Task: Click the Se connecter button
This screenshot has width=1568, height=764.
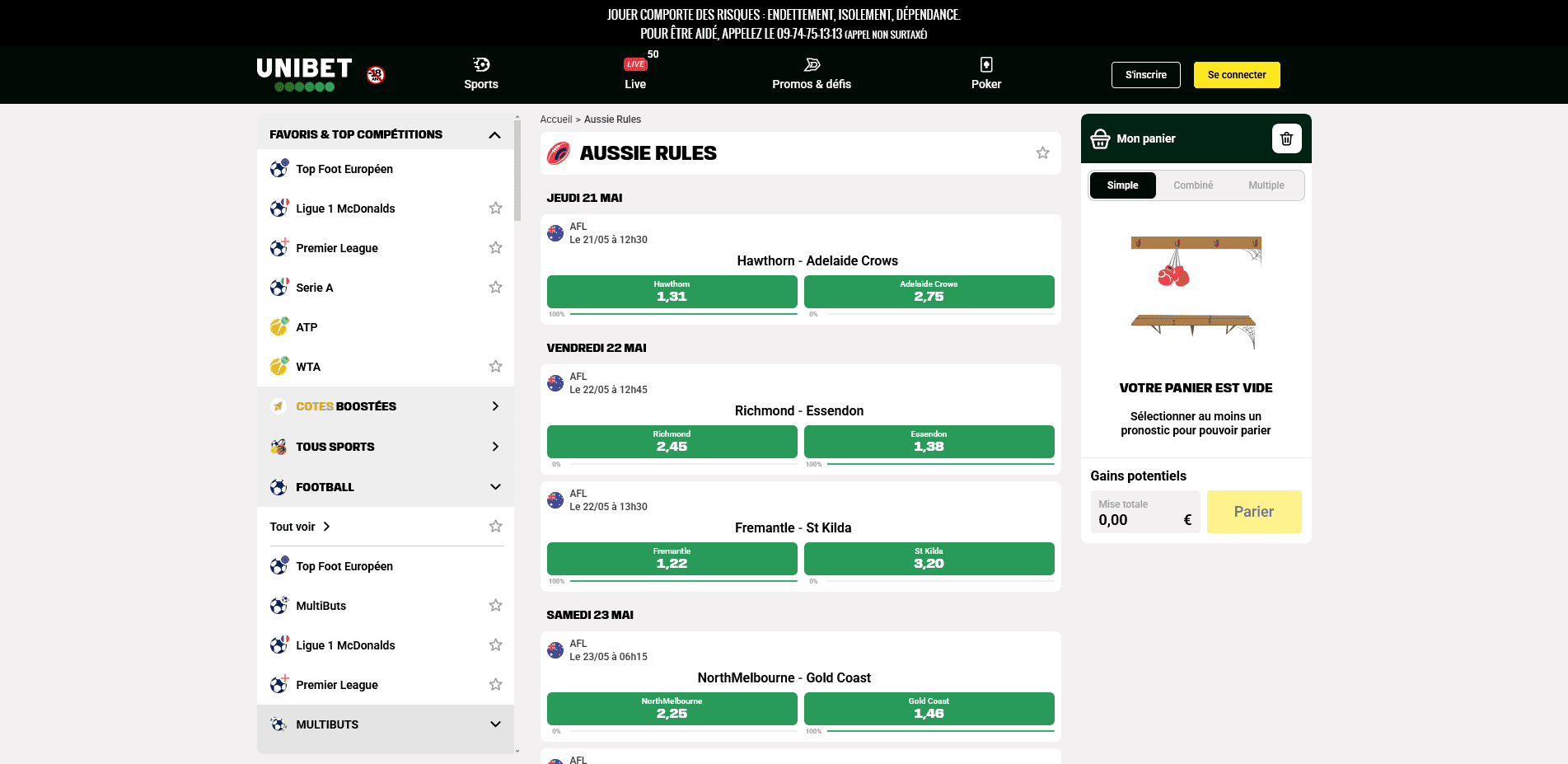Action: 1236,75
